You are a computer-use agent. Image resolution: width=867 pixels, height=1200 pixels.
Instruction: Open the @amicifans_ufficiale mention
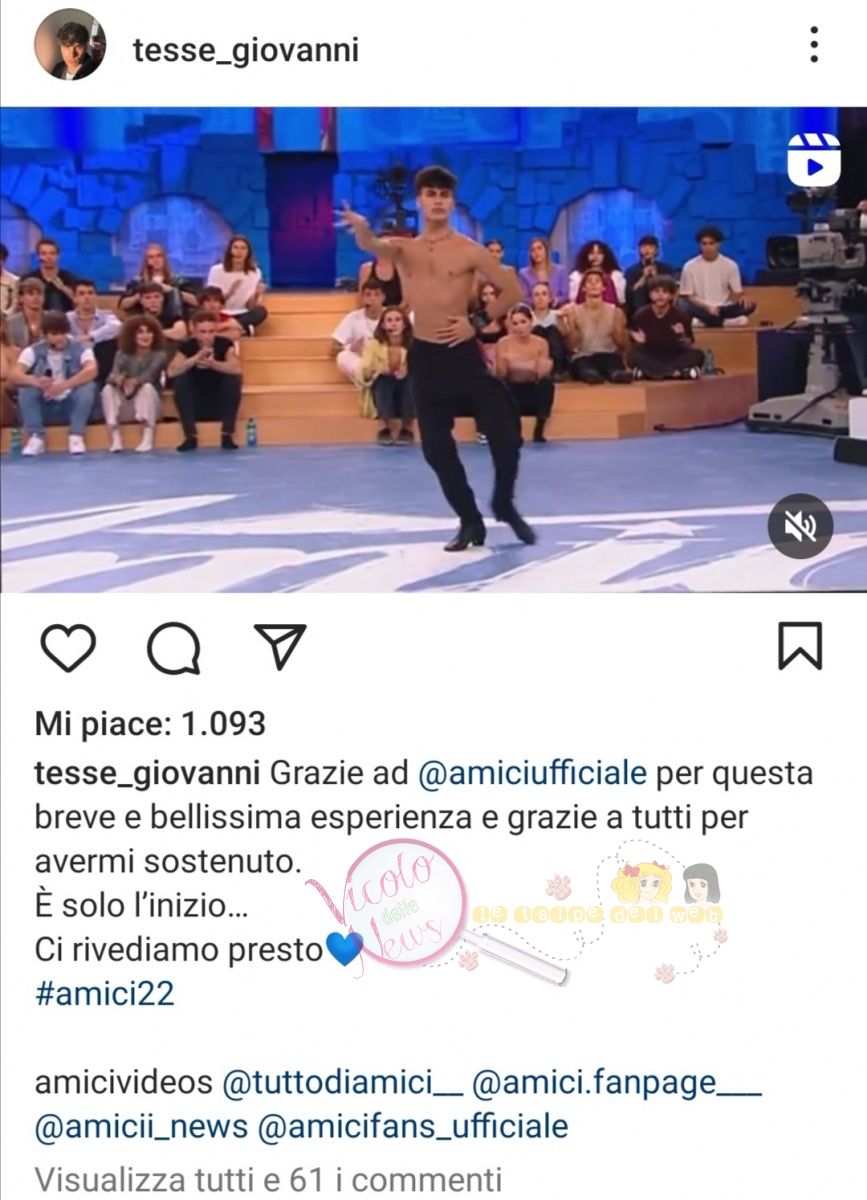[413, 1127]
